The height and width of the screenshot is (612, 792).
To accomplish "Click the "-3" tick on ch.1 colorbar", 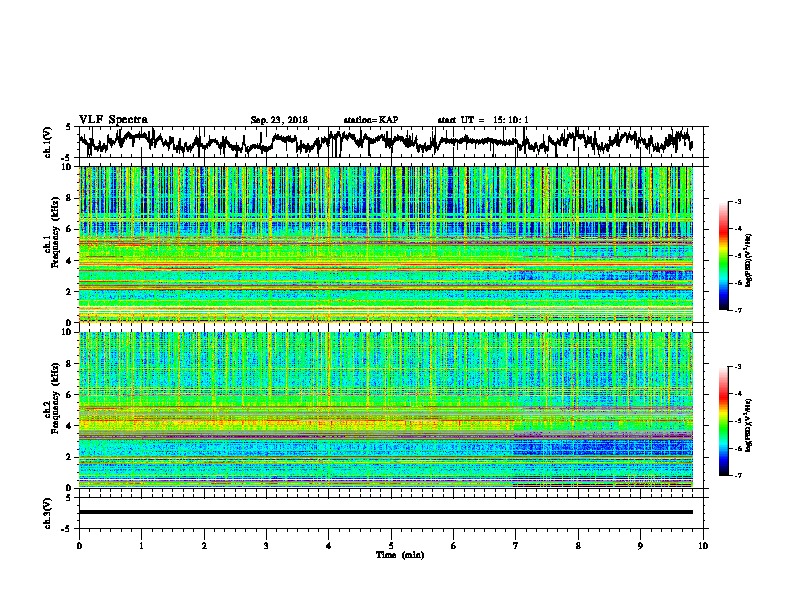I will 737,202.
